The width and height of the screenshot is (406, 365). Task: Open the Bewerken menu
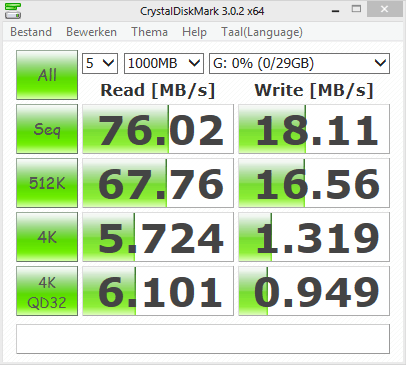tap(91, 32)
